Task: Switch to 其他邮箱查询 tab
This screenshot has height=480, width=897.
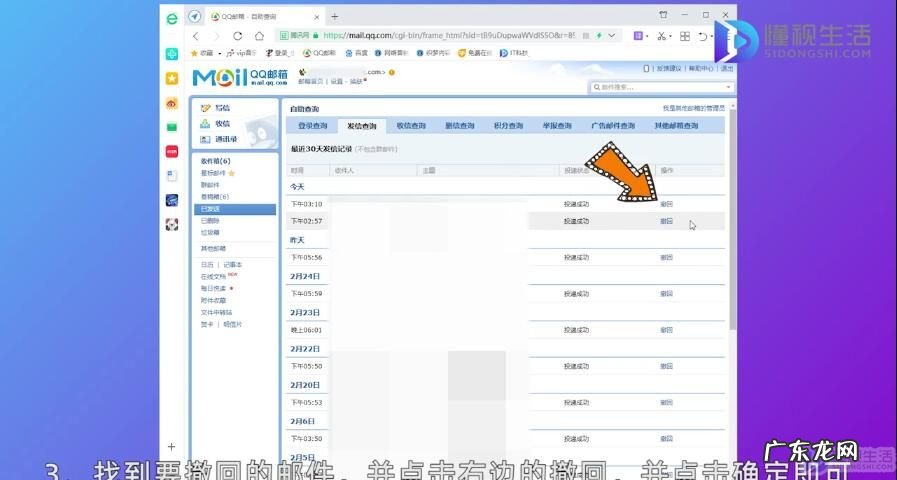Action: [x=676, y=126]
